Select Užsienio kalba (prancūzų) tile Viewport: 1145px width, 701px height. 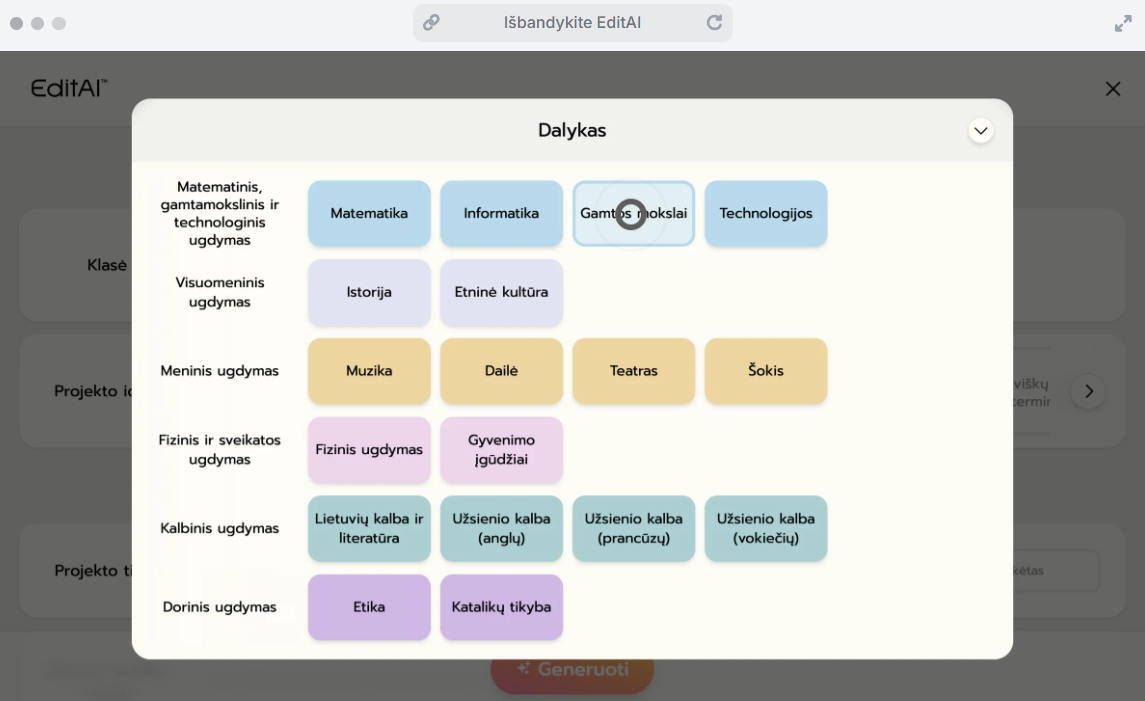[633, 529]
